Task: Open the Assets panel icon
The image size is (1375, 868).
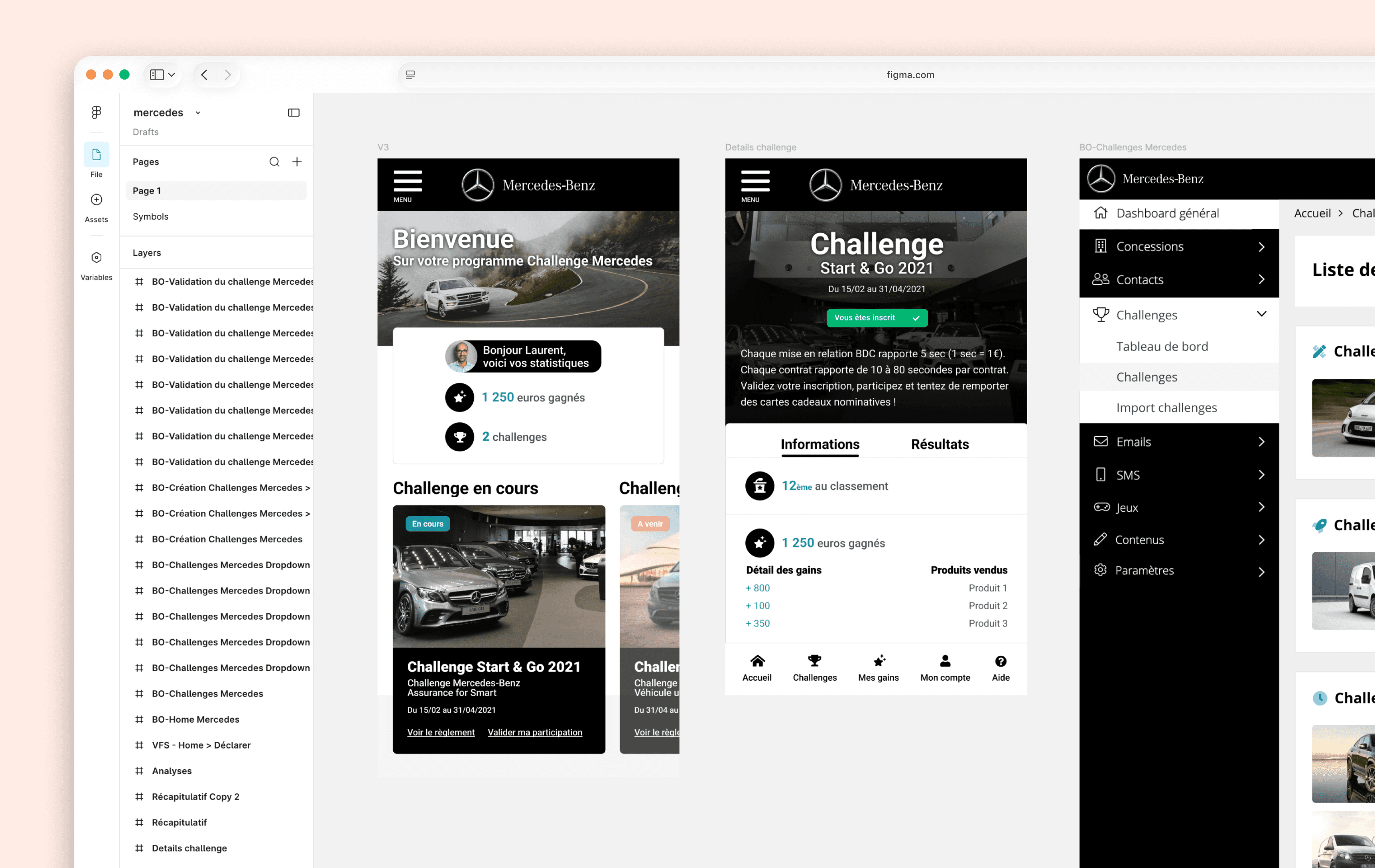Action: [x=97, y=200]
